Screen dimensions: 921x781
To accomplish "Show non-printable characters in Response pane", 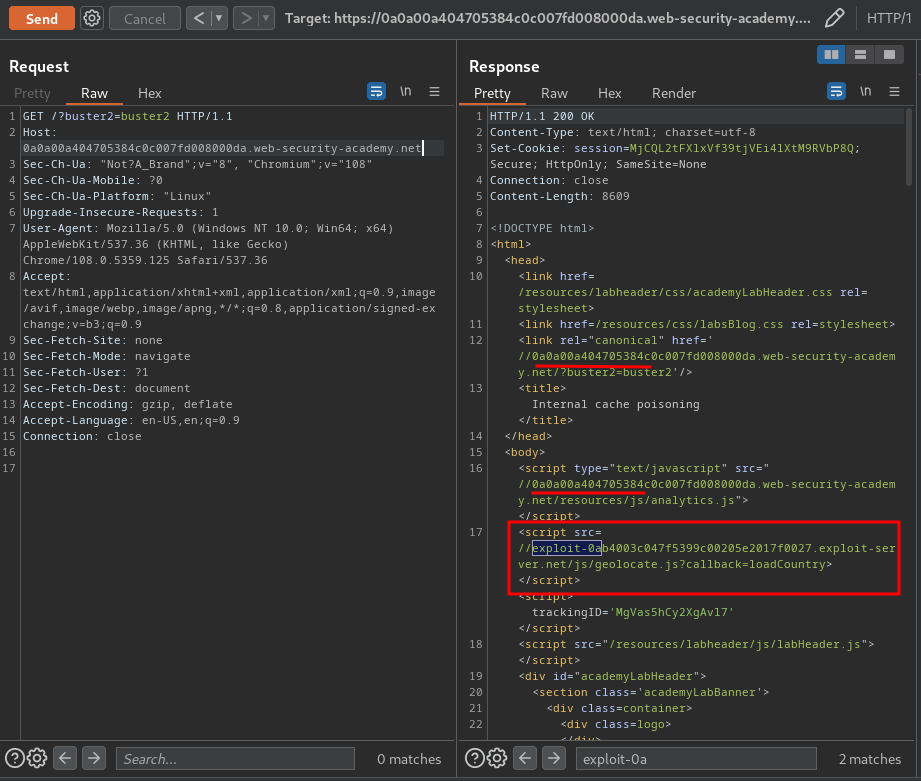I will [x=866, y=92].
